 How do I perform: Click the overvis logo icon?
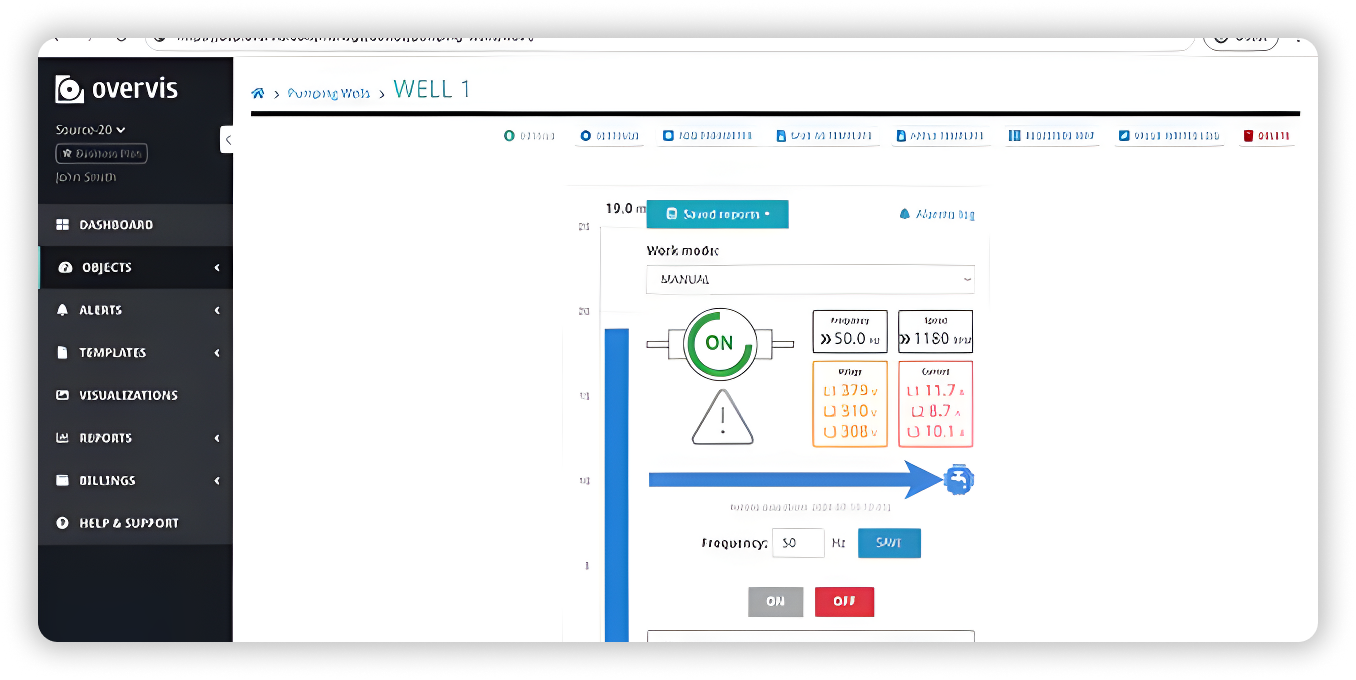click(x=69, y=89)
